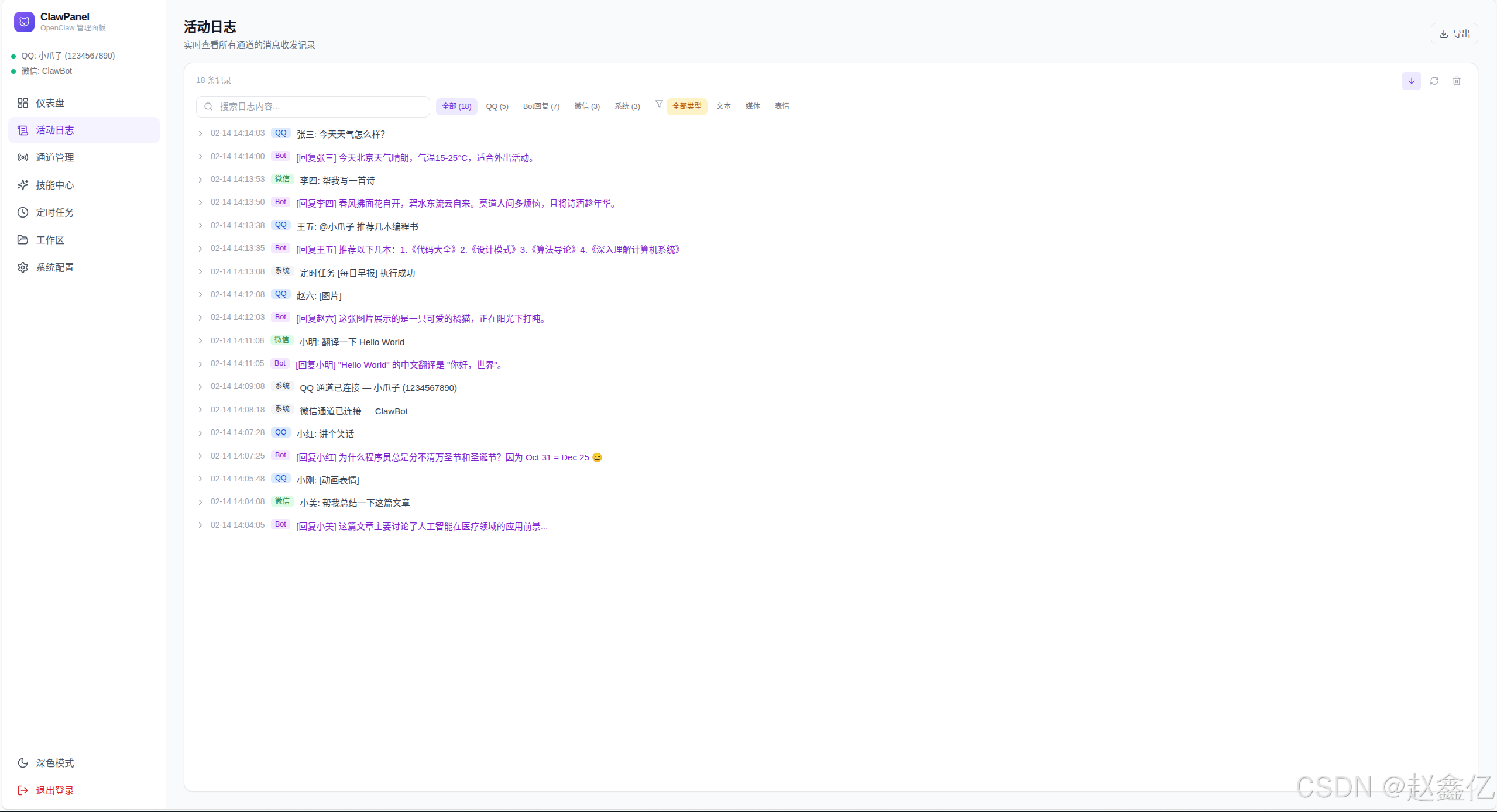Filter by 媒体 message type
Screen dimensions: 1497x812
point(753,106)
